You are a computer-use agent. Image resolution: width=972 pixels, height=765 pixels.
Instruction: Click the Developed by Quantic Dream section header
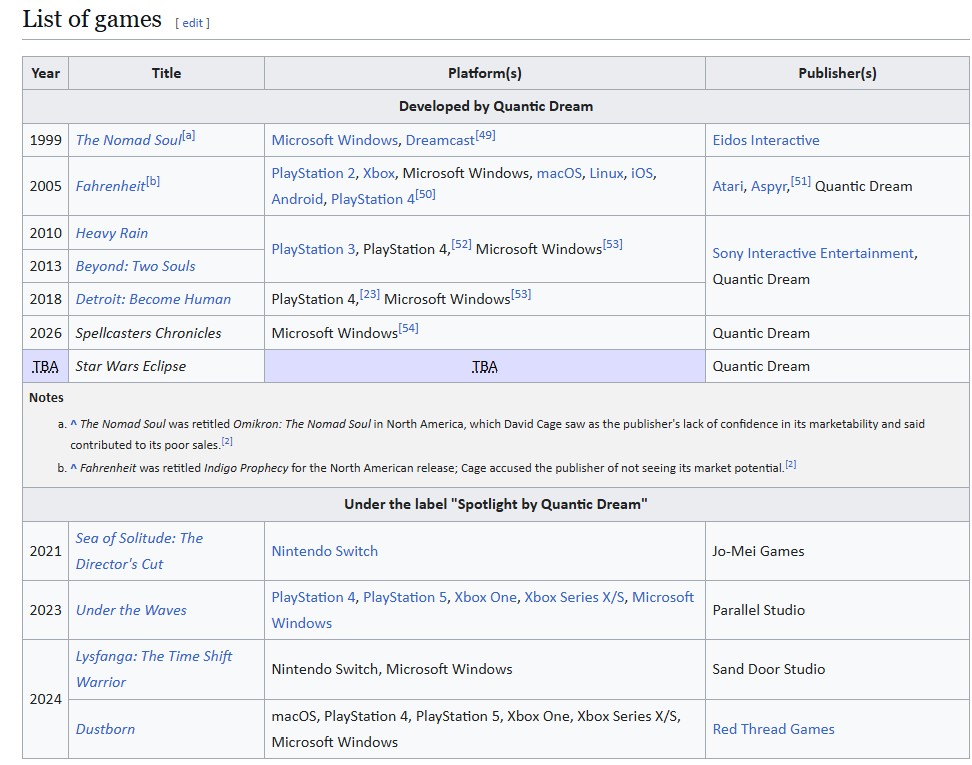(x=496, y=107)
